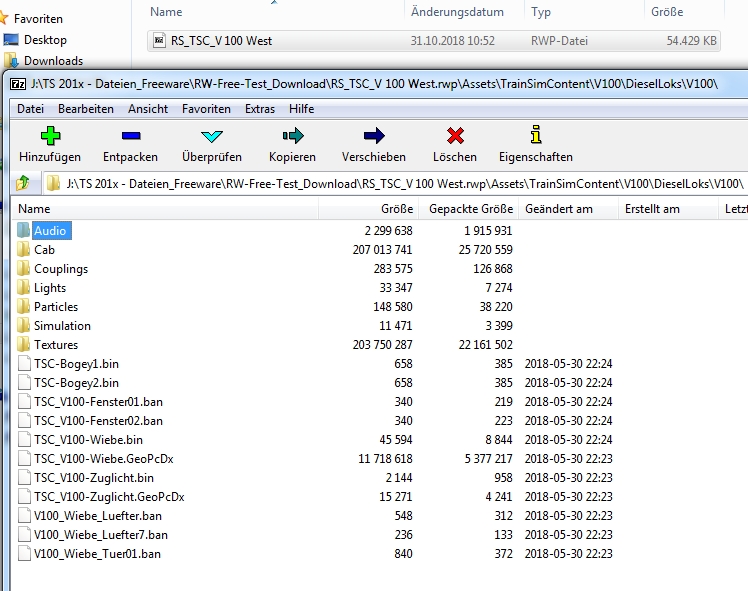Screen dimensions: 748x591
Task: Click the Favoriten star icon in Explorer
Action: [4, 19]
